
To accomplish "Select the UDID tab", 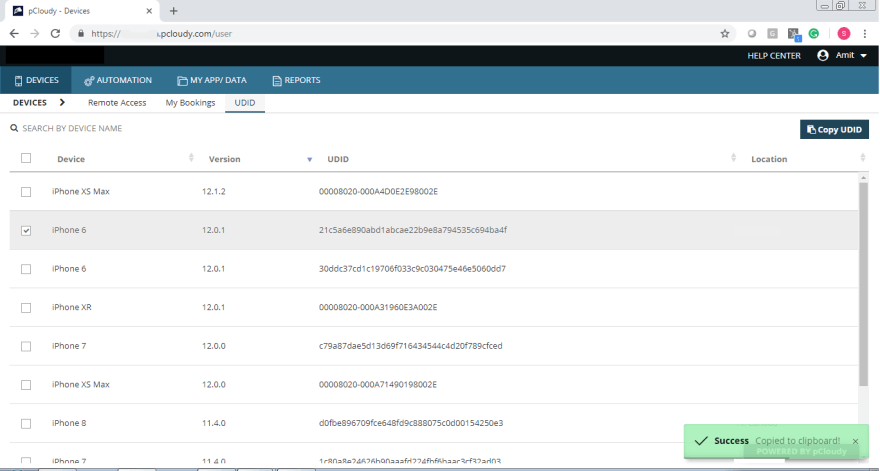I will (x=245, y=103).
